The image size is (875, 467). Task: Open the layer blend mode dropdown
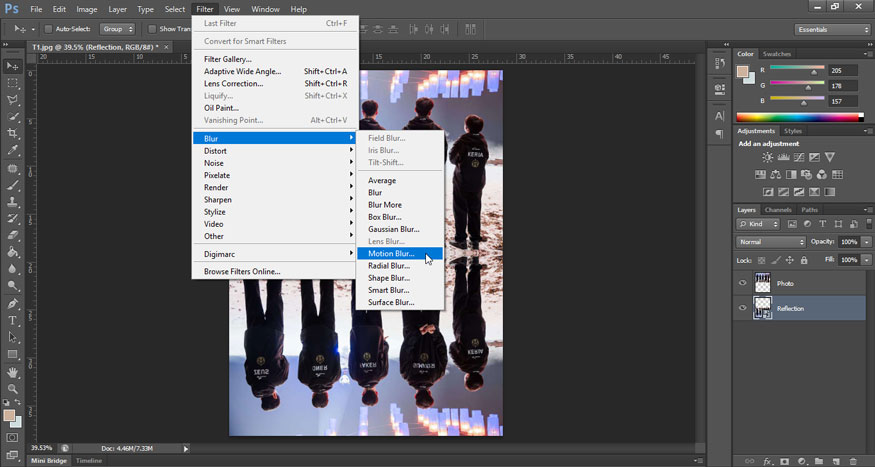coord(771,242)
